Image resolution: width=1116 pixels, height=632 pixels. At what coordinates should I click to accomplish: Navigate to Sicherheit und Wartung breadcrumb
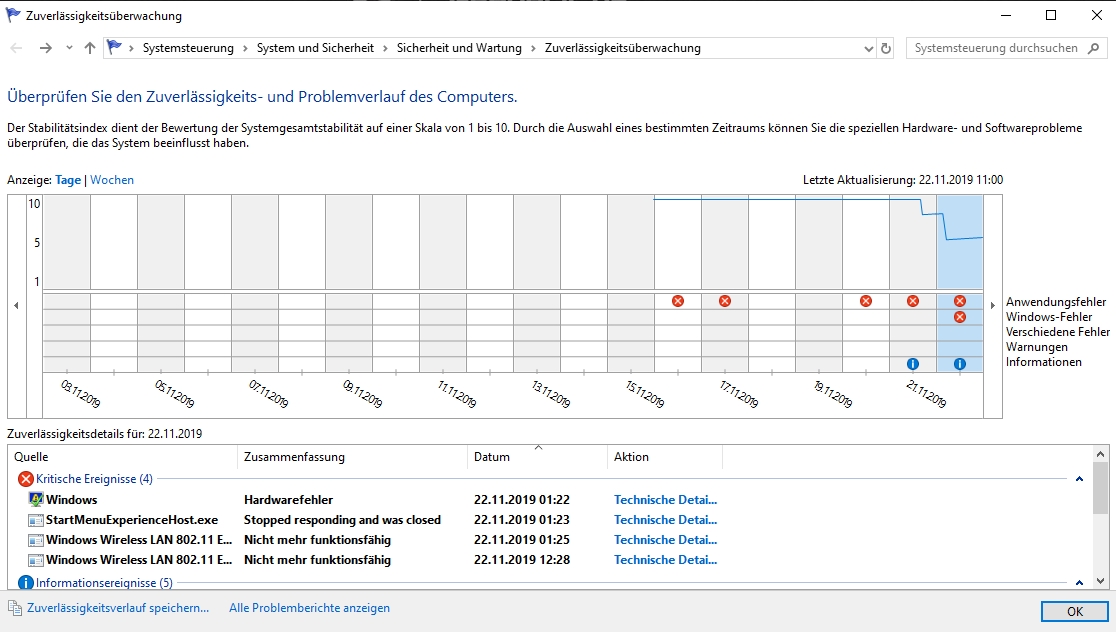coord(459,48)
